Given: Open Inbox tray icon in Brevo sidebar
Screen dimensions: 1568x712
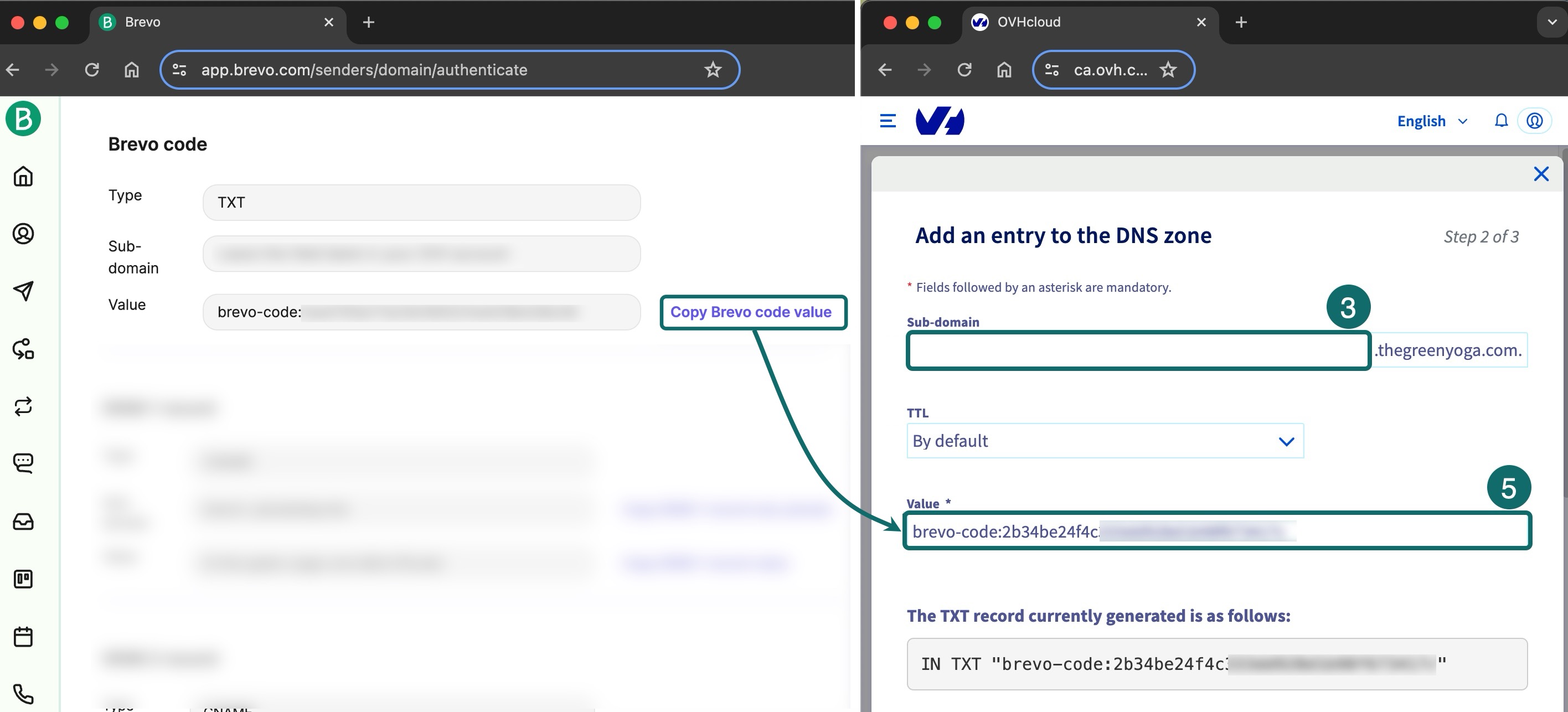Looking at the screenshot, I should [x=23, y=522].
